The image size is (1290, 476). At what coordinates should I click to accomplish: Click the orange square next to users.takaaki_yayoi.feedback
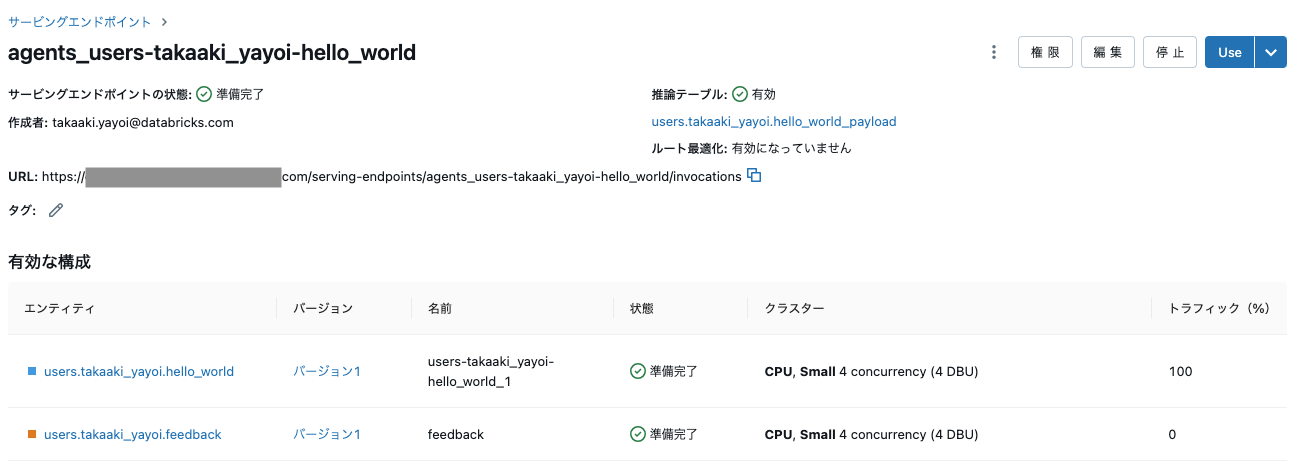(32, 434)
